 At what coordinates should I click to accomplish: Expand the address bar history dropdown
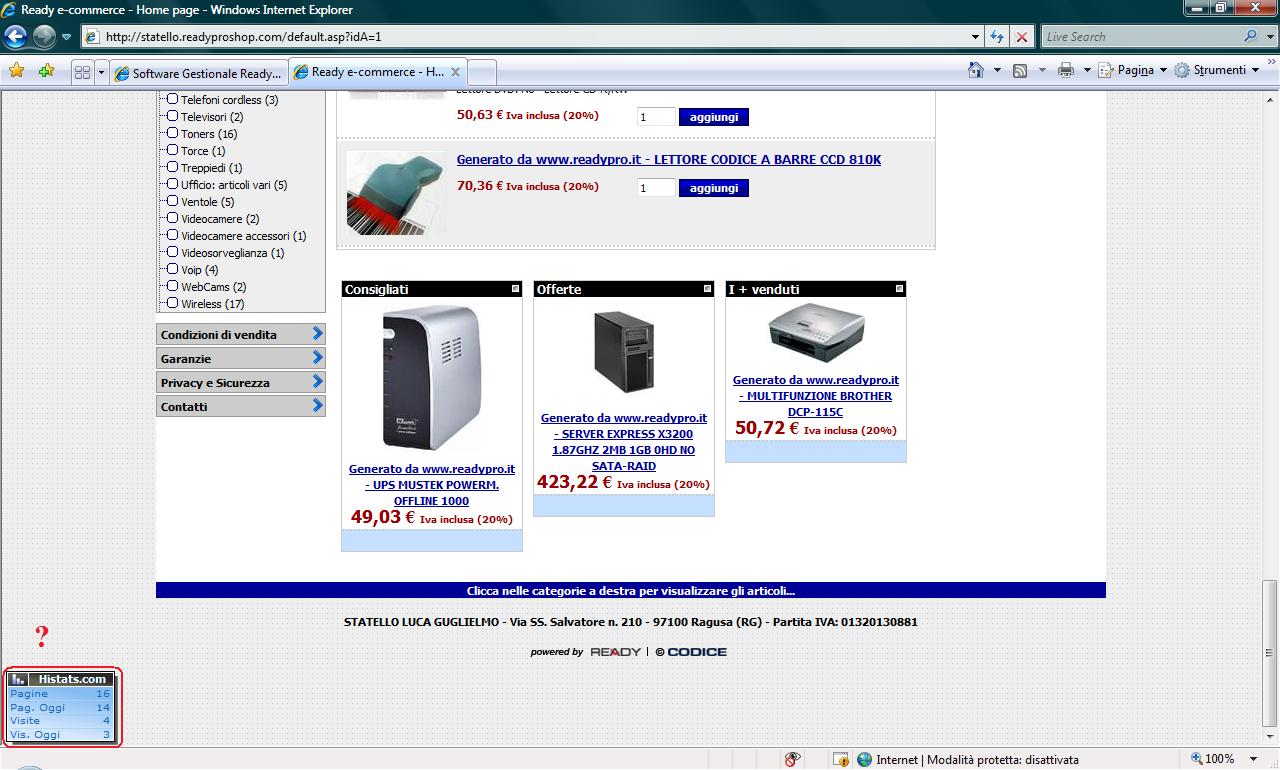[976, 37]
